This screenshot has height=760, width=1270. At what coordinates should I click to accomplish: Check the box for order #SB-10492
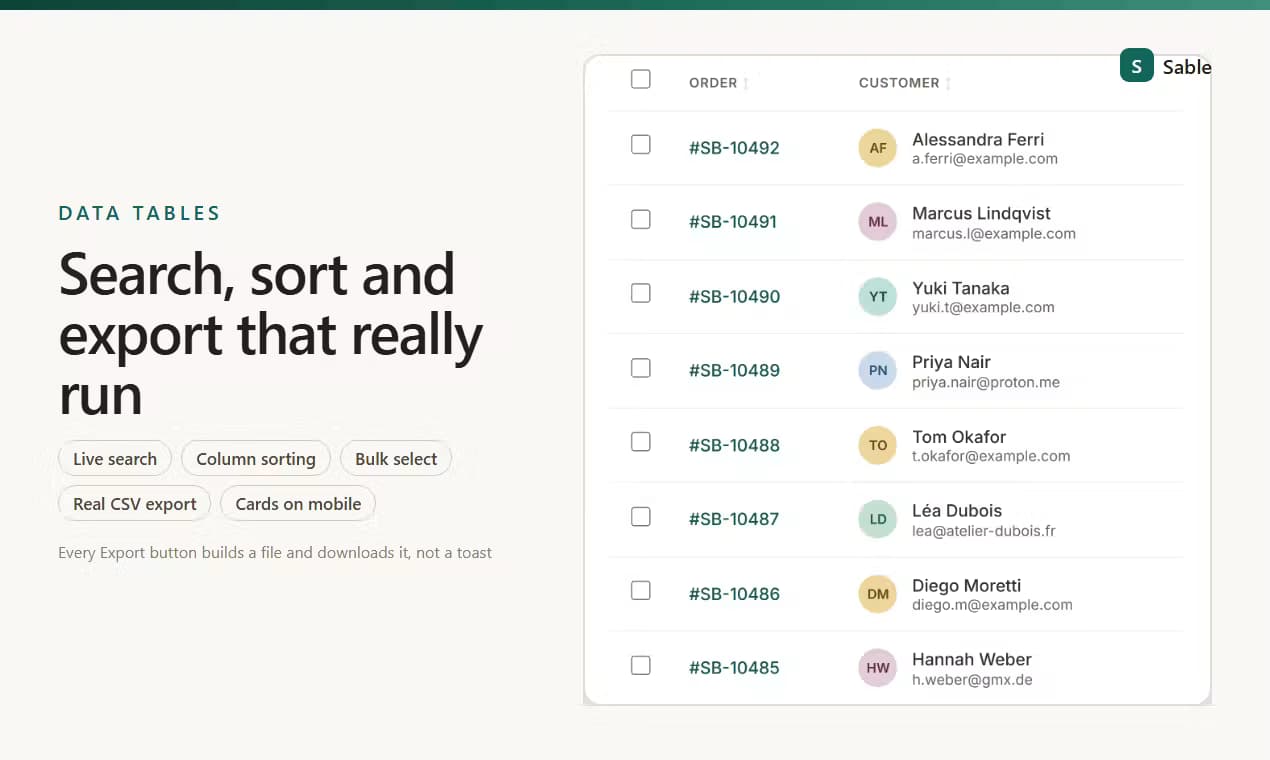click(x=641, y=144)
